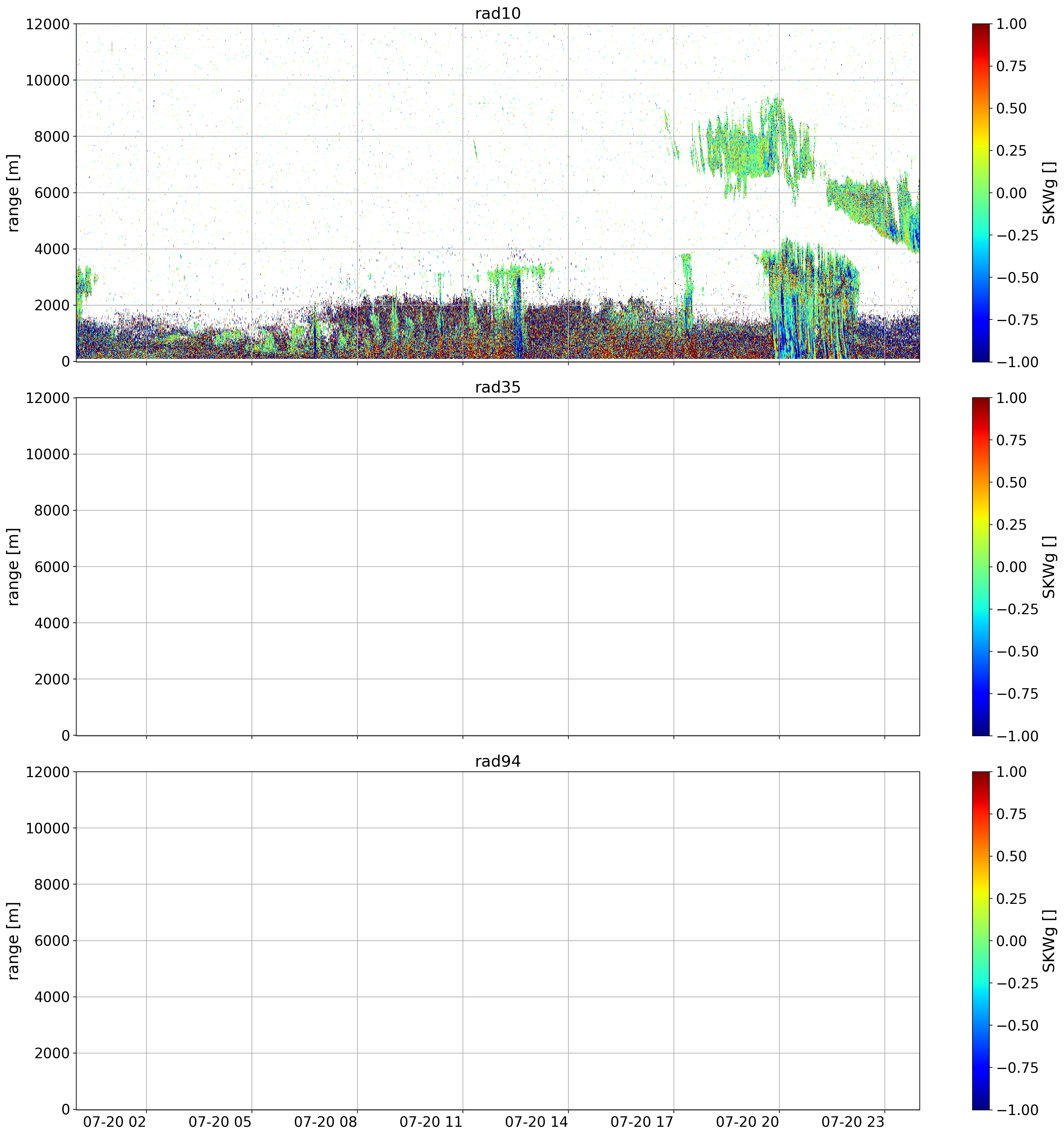This screenshot has height=1136, width=1064.
Task: Click the 8000 range tick of rad94
Action: (51, 884)
